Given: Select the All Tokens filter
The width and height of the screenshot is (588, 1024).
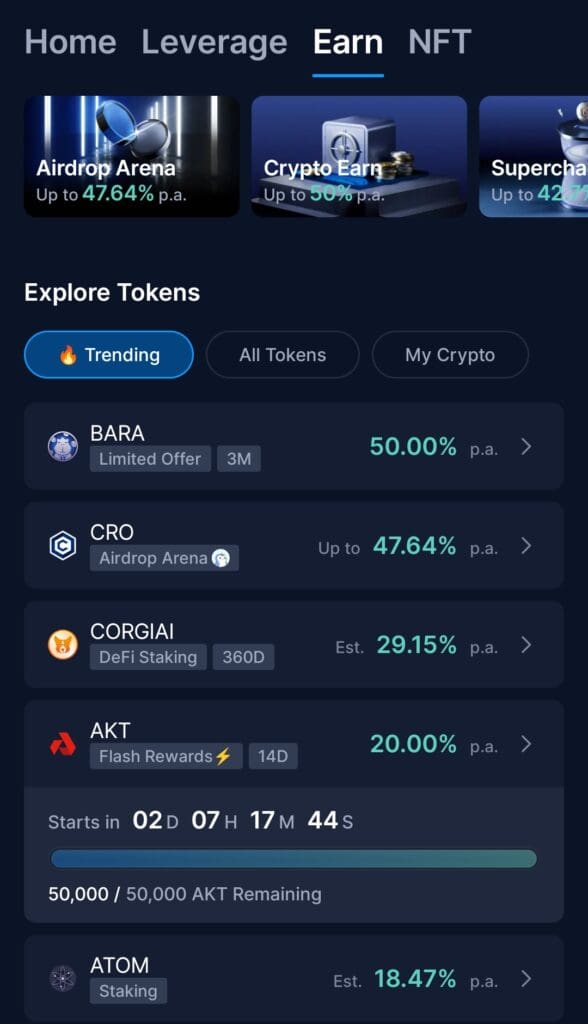Looking at the screenshot, I should point(282,354).
